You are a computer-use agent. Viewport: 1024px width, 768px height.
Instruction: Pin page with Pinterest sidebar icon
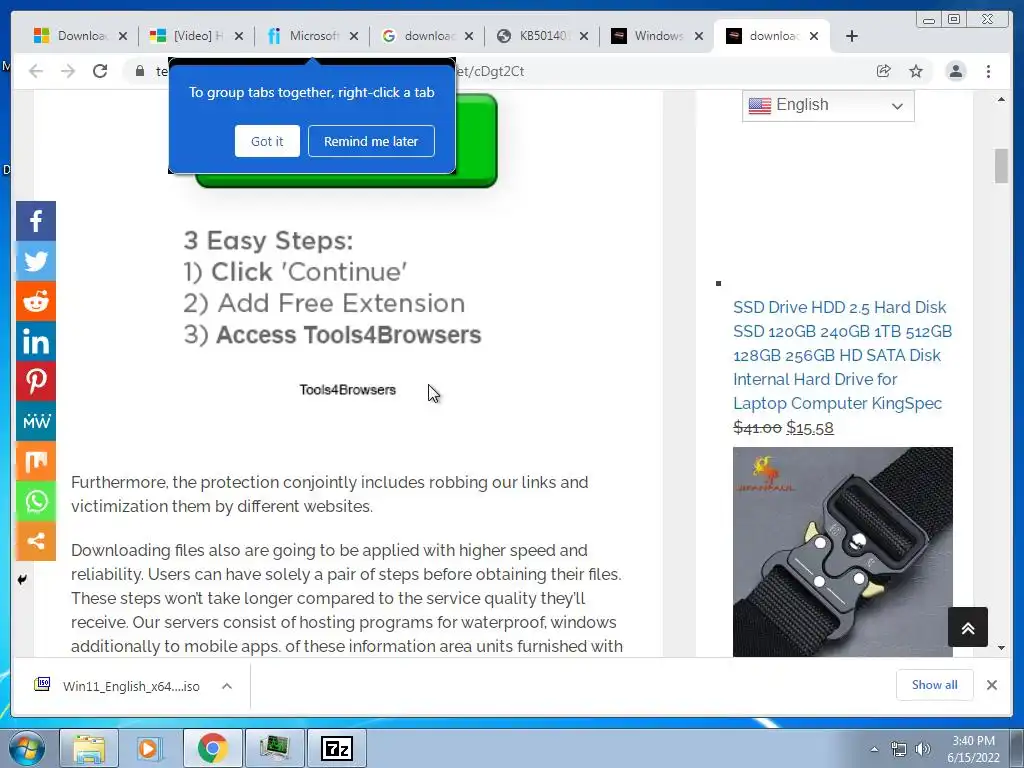tap(36, 381)
